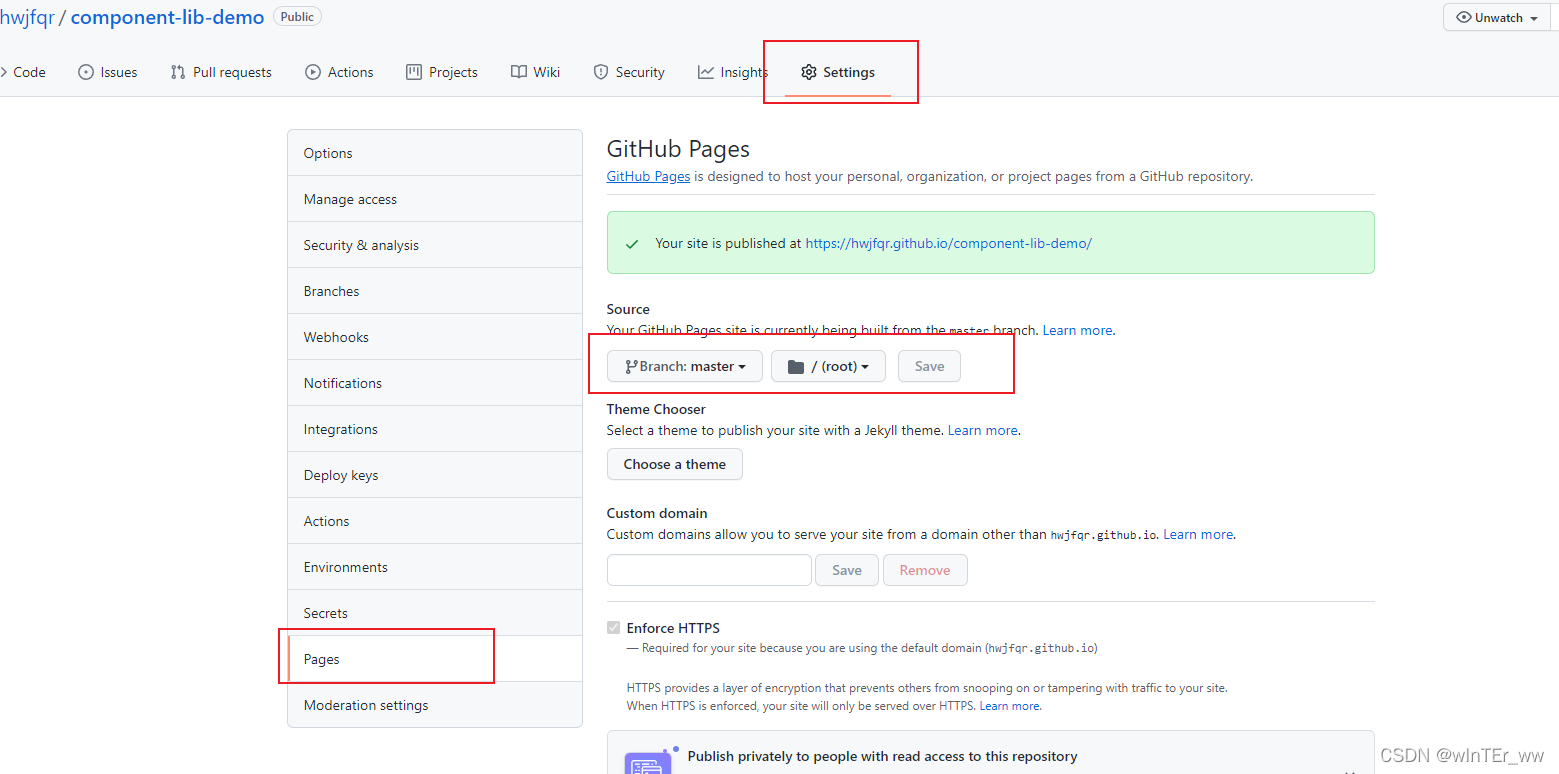Go to Pull requests tab
Screen dimensions: 1559x774
point(221,72)
